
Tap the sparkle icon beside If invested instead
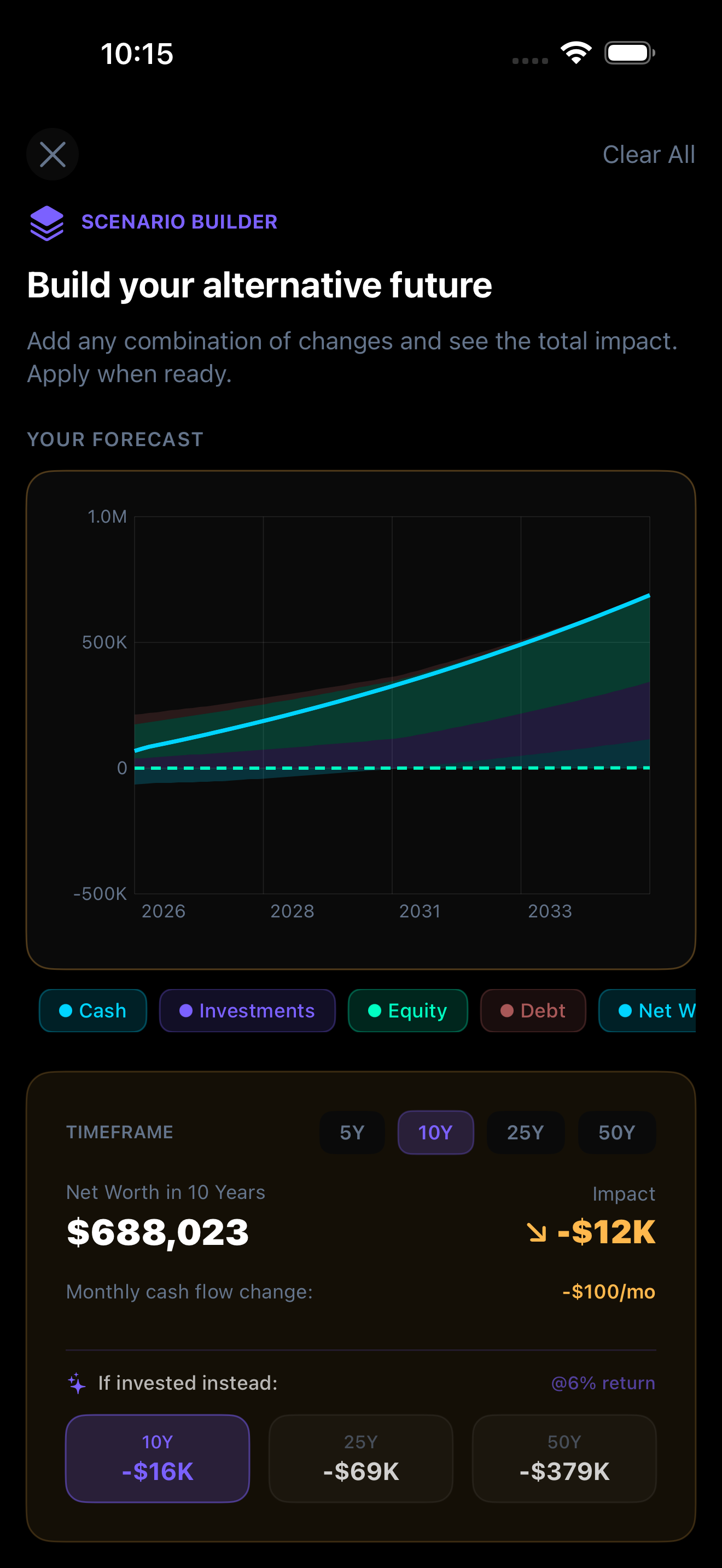(77, 1383)
